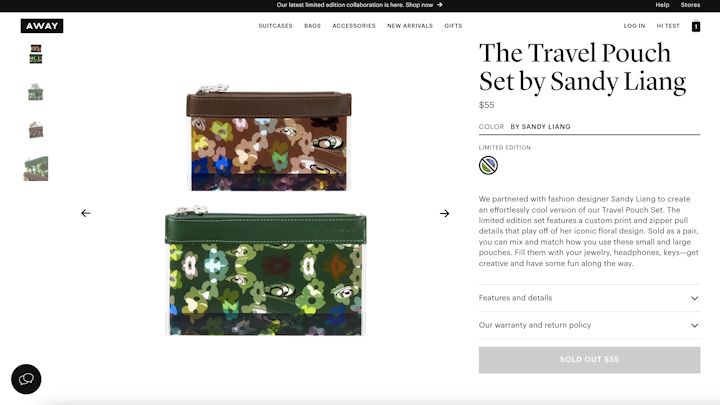Go to the previous product image arrow

click(86, 213)
